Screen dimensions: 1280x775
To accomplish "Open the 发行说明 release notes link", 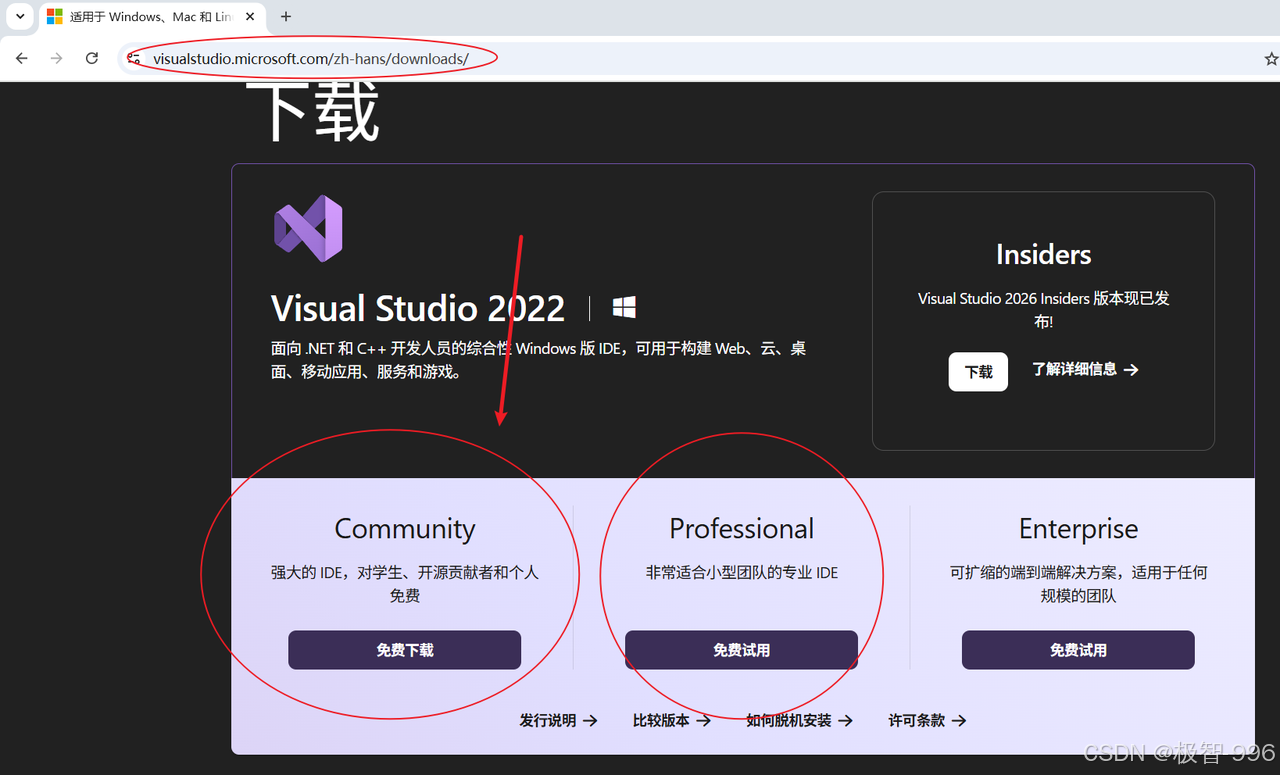I will coord(559,720).
